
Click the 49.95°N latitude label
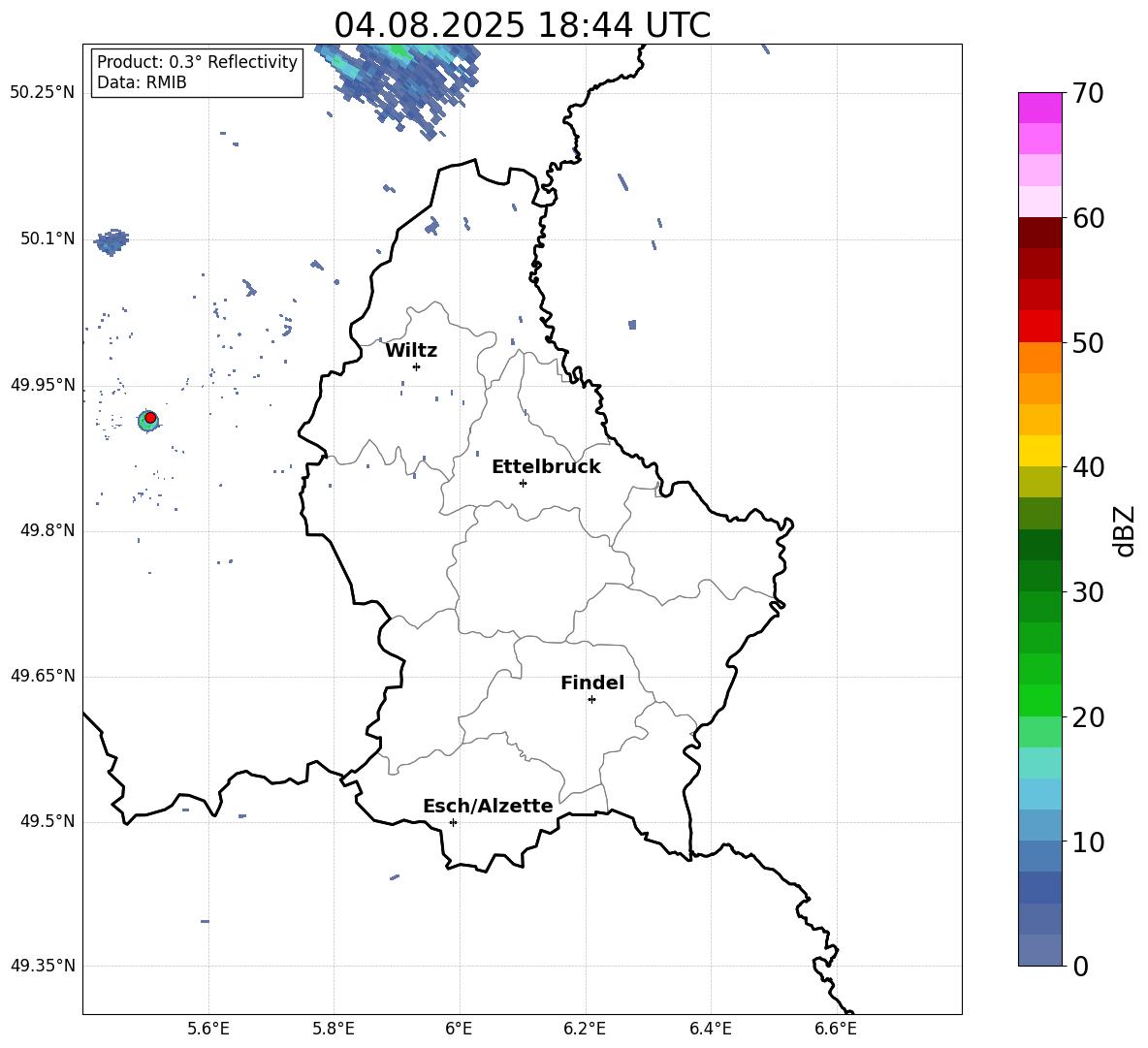(43, 385)
